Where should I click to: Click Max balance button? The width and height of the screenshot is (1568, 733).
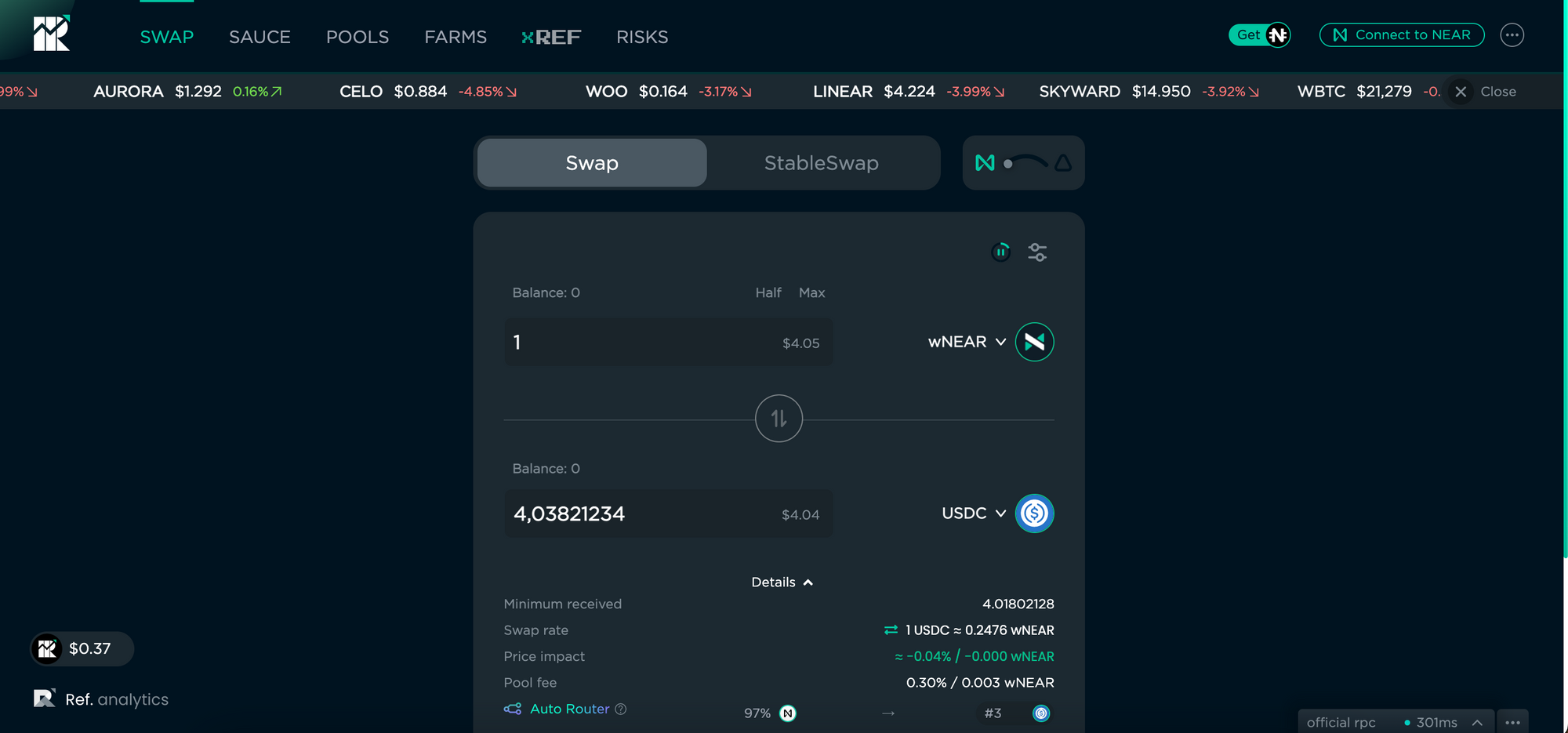(x=811, y=292)
